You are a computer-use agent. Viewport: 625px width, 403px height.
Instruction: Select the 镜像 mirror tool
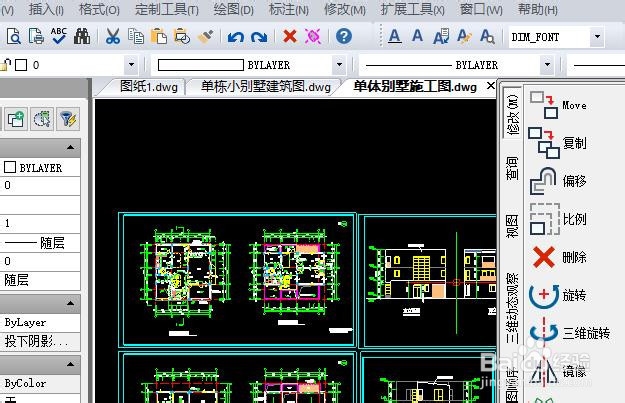(x=558, y=372)
